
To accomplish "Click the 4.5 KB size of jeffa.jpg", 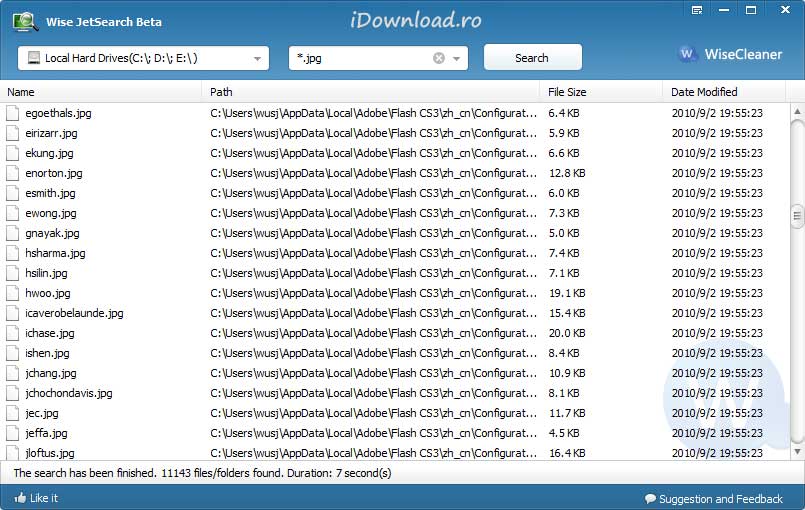I will tap(564, 433).
